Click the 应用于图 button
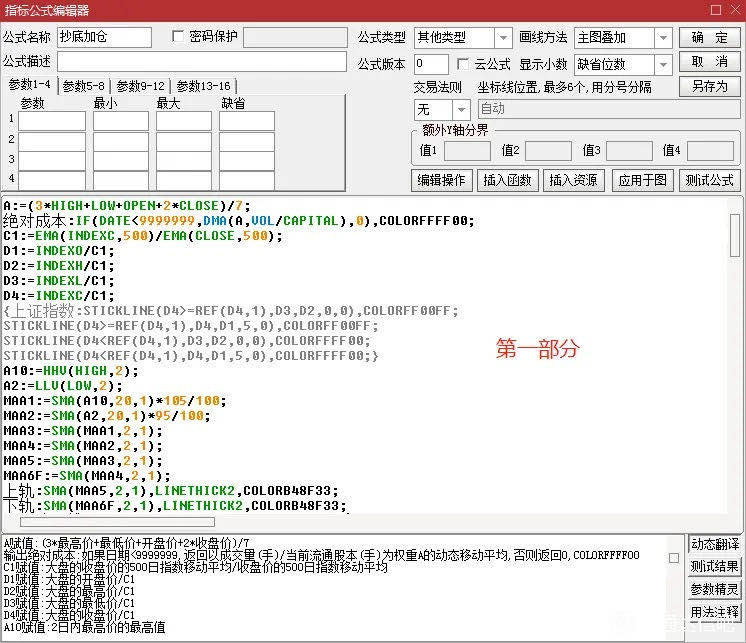746x643 pixels. [642, 180]
